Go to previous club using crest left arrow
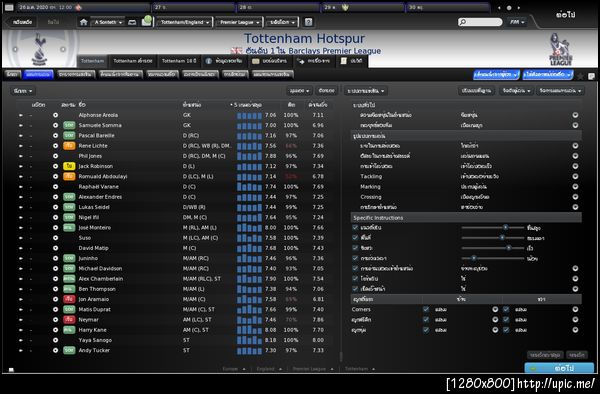The image size is (600, 394). pos(15,49)
